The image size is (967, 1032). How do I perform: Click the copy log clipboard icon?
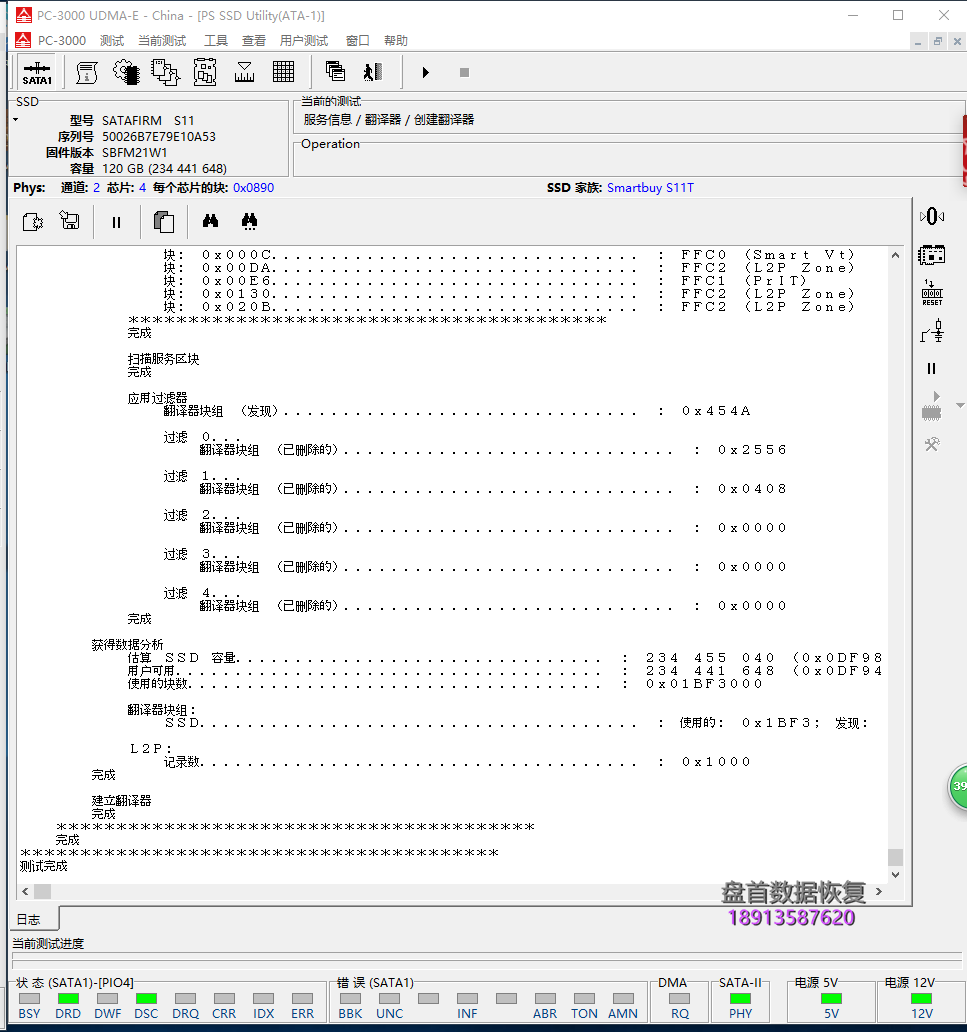tap(163, 222)
